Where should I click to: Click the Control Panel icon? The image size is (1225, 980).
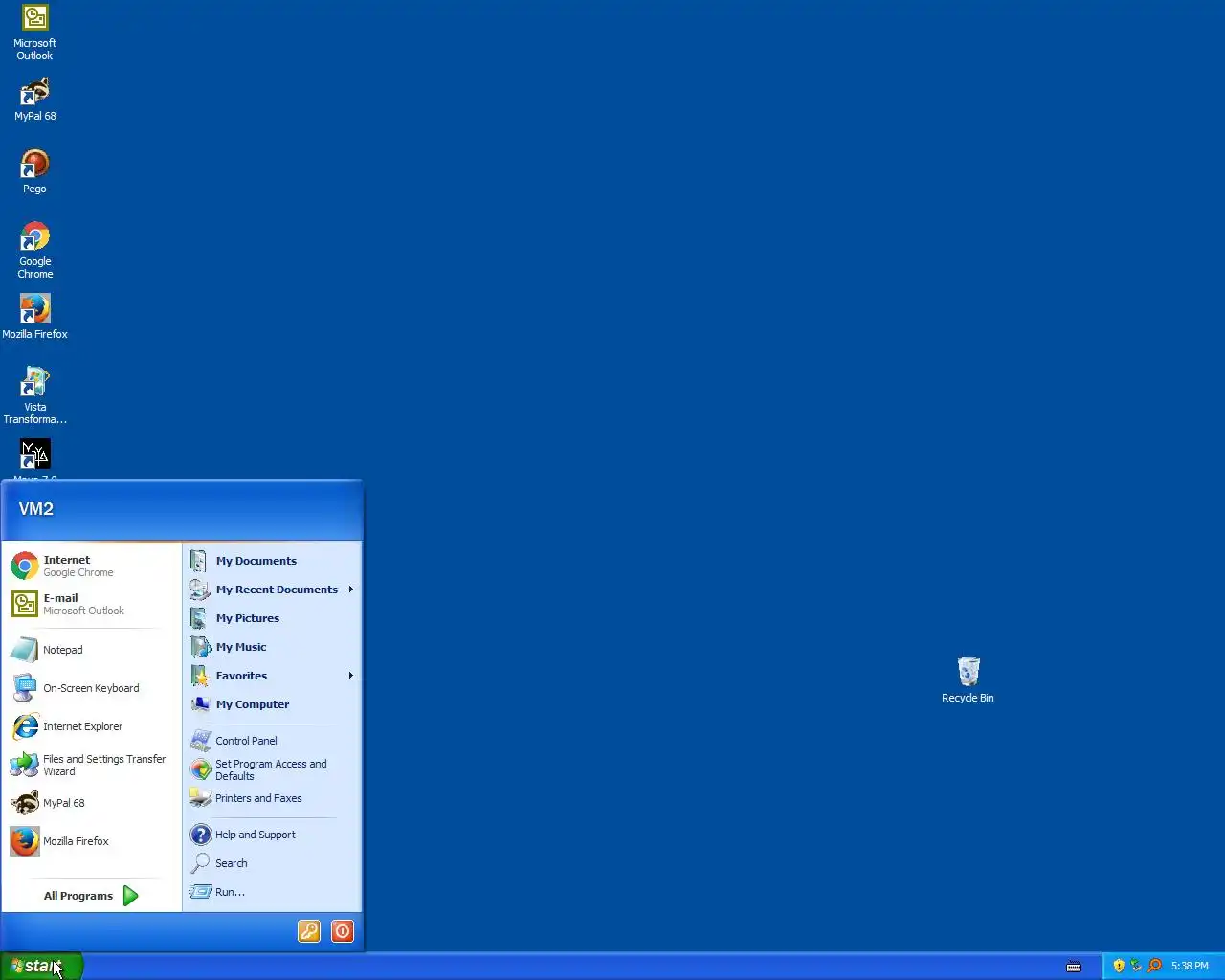pyautogui.click(x=200, y=741)
